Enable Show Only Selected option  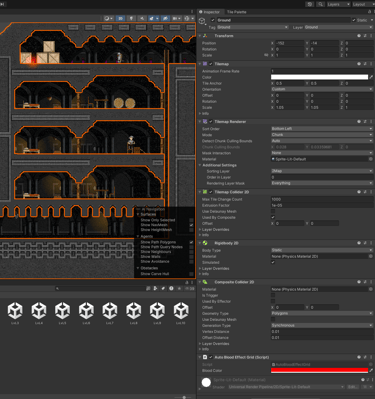(191, 220)
